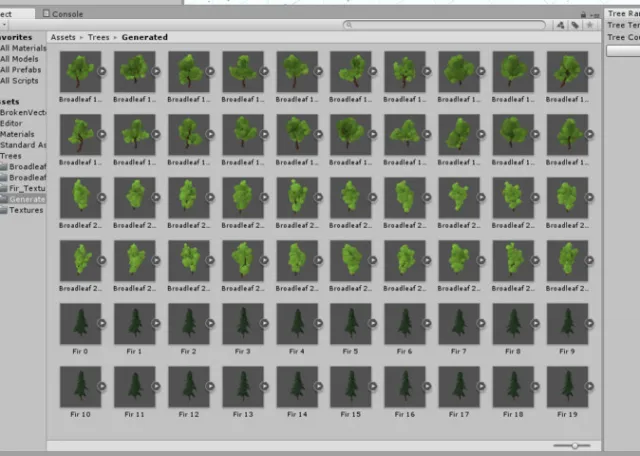The height and width of the screenshot is (456, 640).
Task: Expand the Fir 9 asset arrow
Action: coord(589,323)
